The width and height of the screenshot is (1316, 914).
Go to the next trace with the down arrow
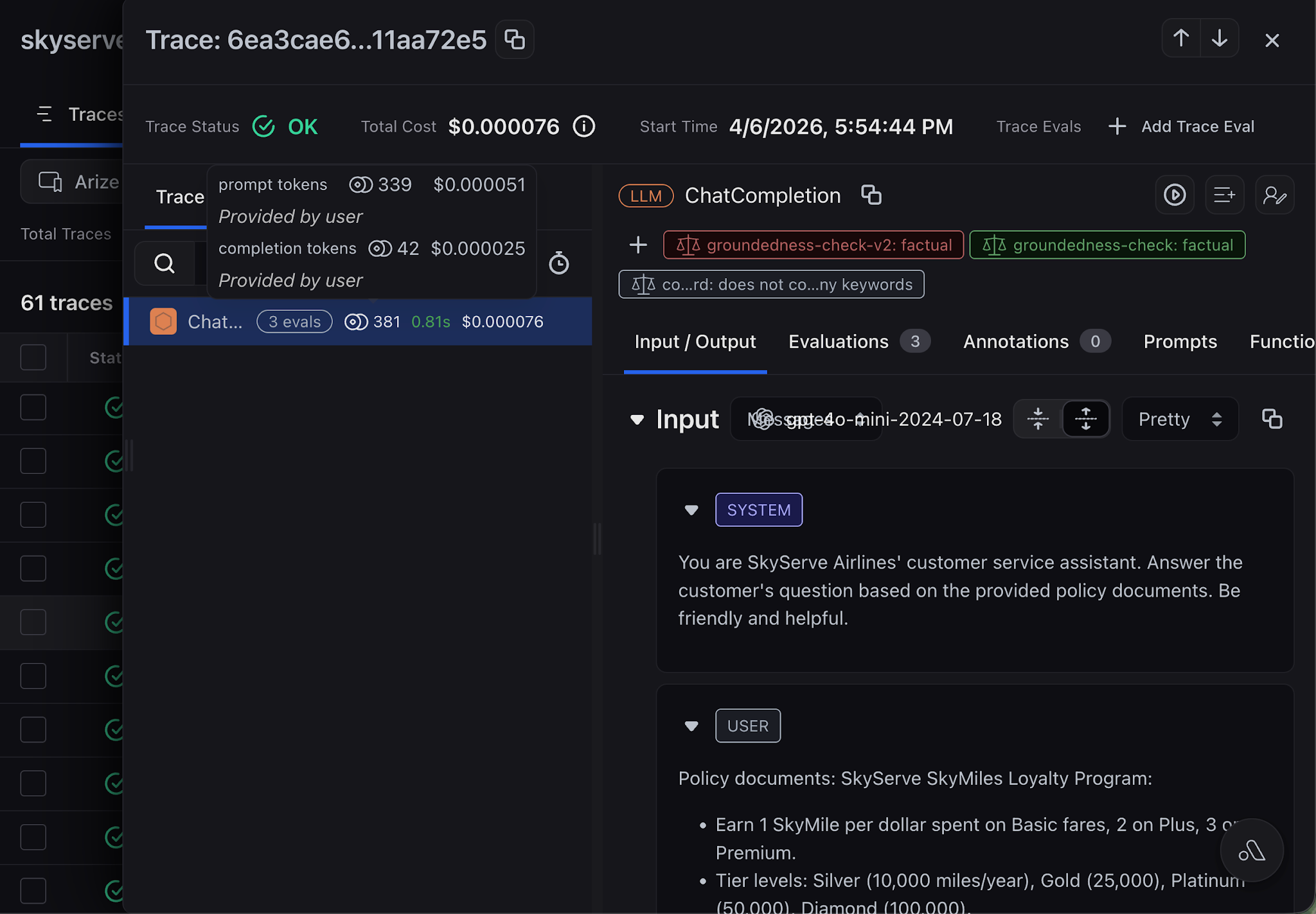coord(1220,39)
